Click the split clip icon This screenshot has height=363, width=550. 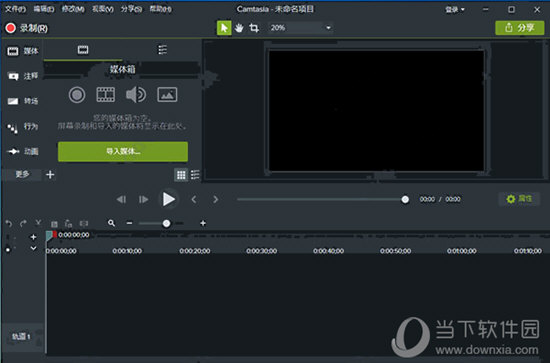pos(84,223)
